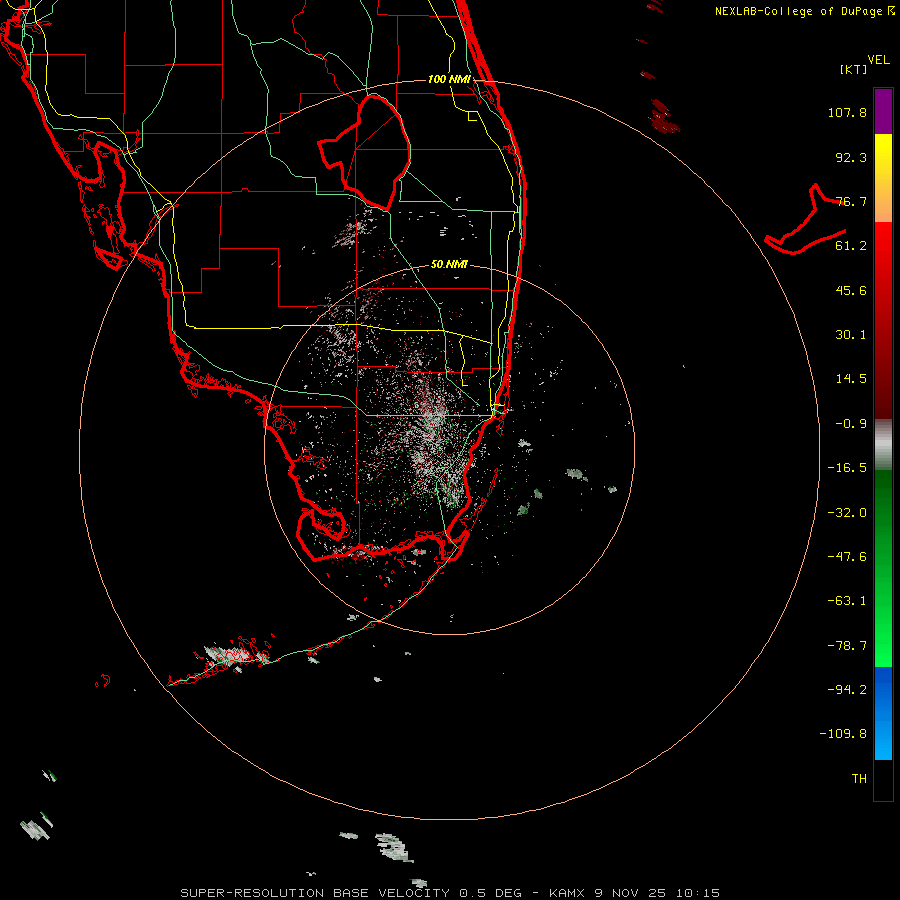Click the 10:15 timestamp in the caption
The image size is (900, 900).
(698, 893)
